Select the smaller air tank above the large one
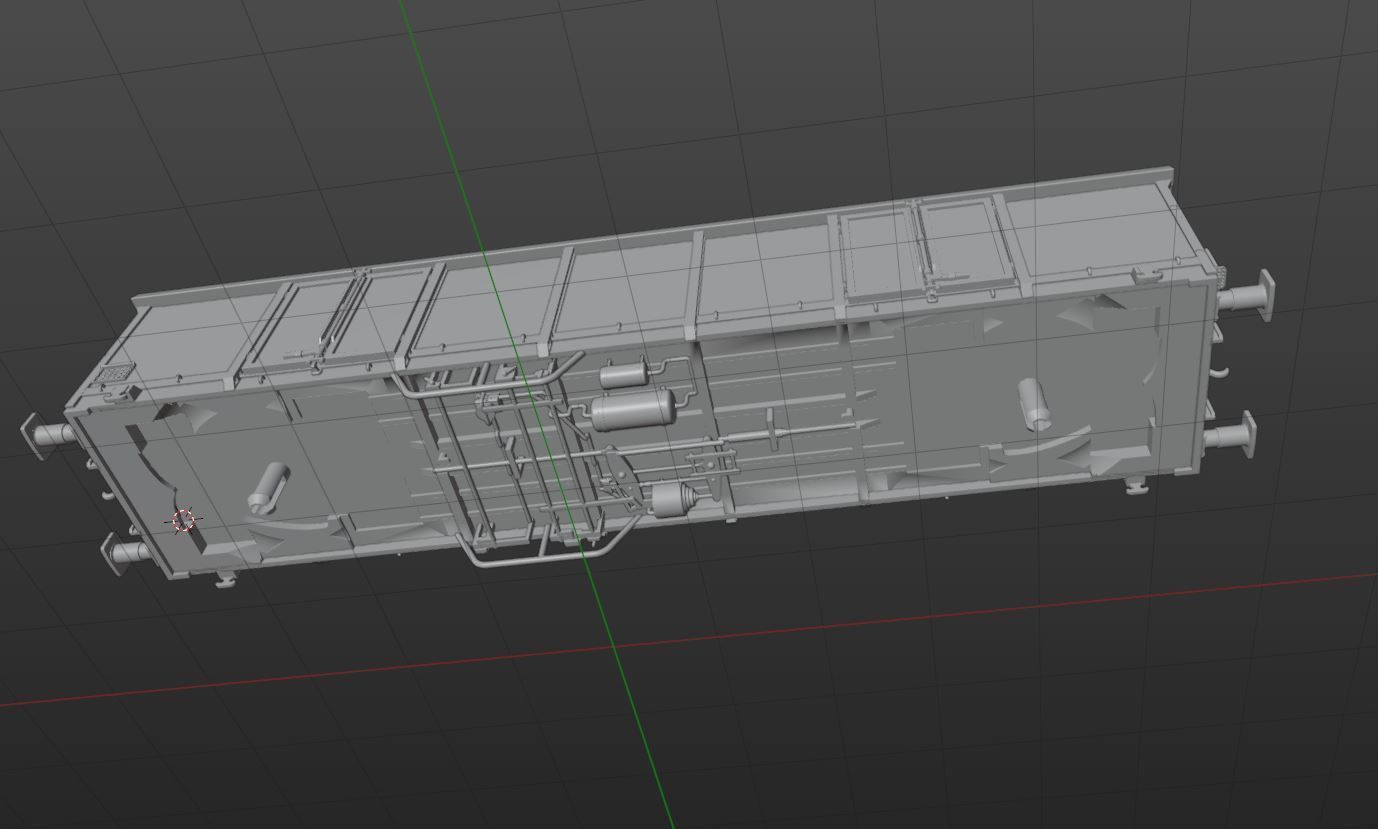Viewport: 1378px width, 829px height. pos(624,375)
